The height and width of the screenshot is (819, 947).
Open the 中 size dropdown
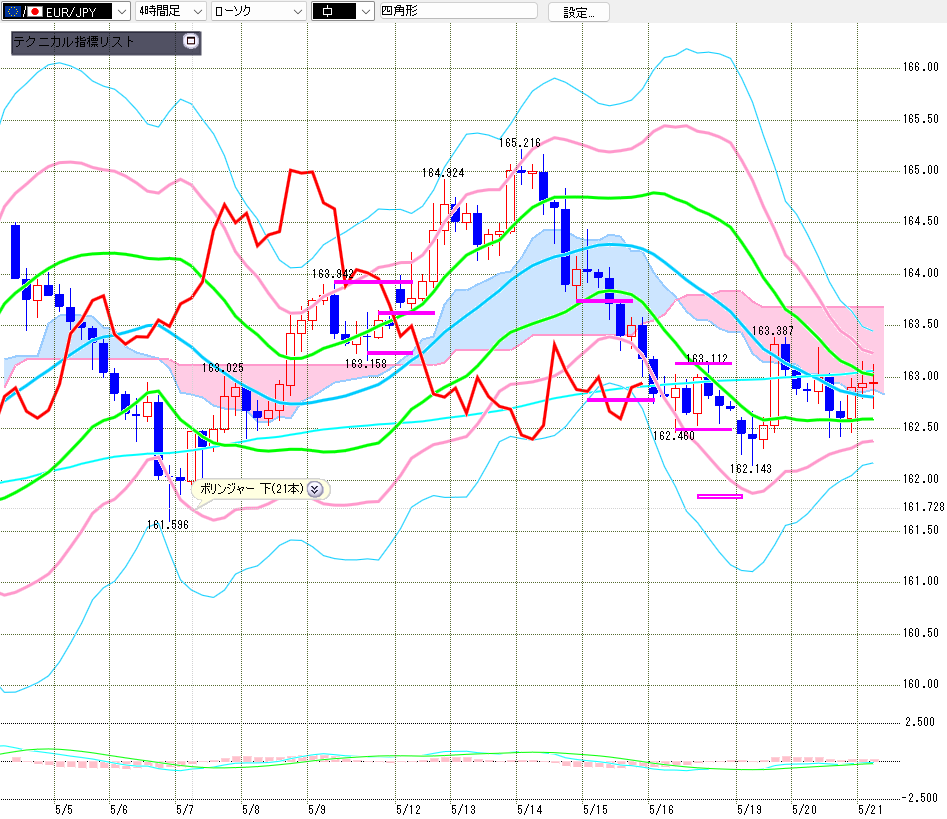342,11
